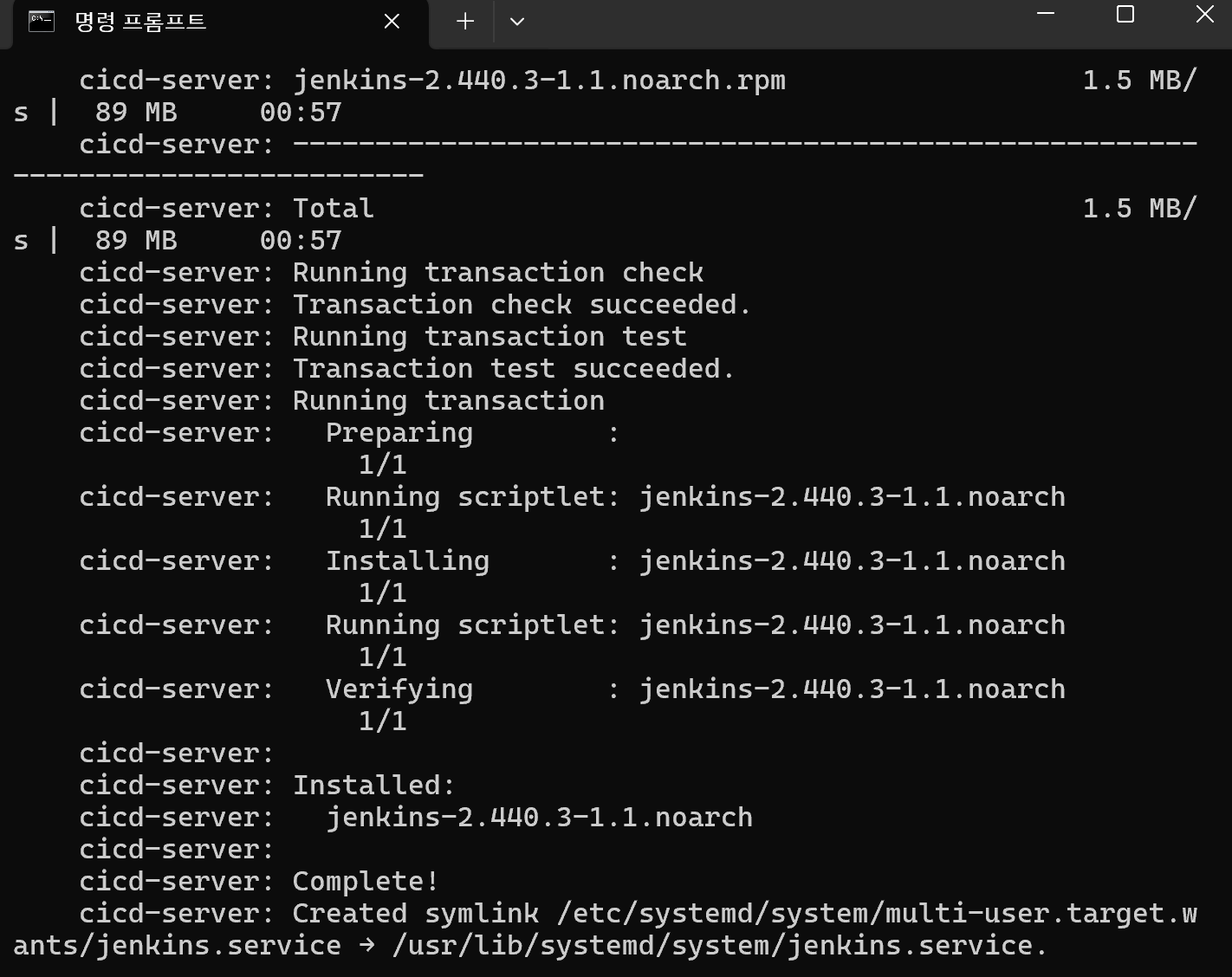Click the "Complete!" output text
1232x977 pixels.
366,882
